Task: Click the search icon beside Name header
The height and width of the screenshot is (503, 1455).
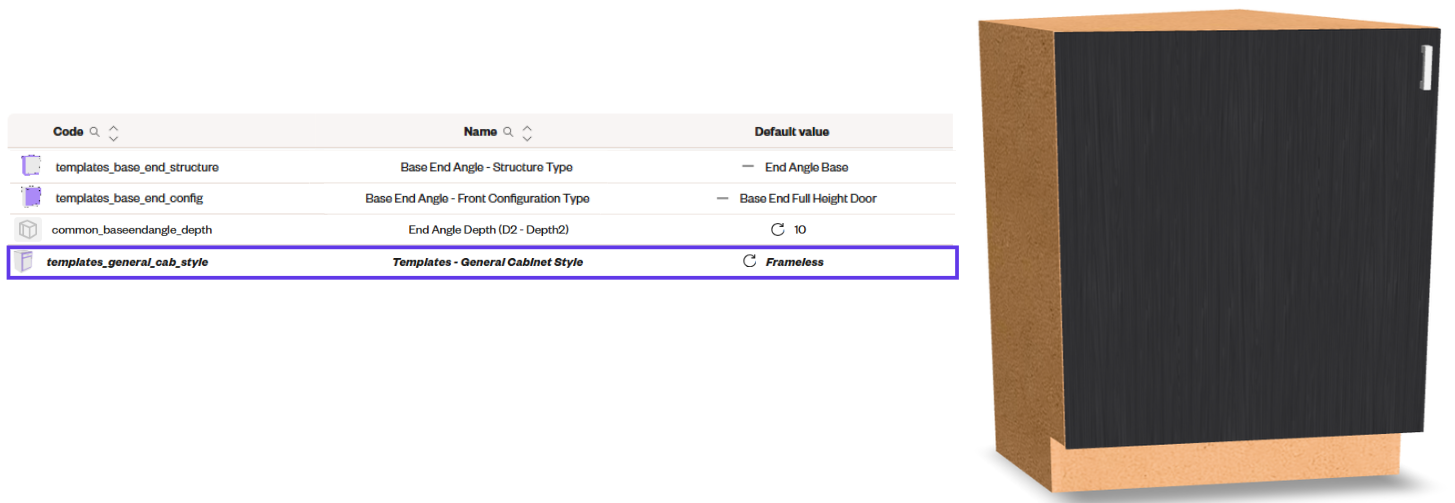Action: pos(508,132)
